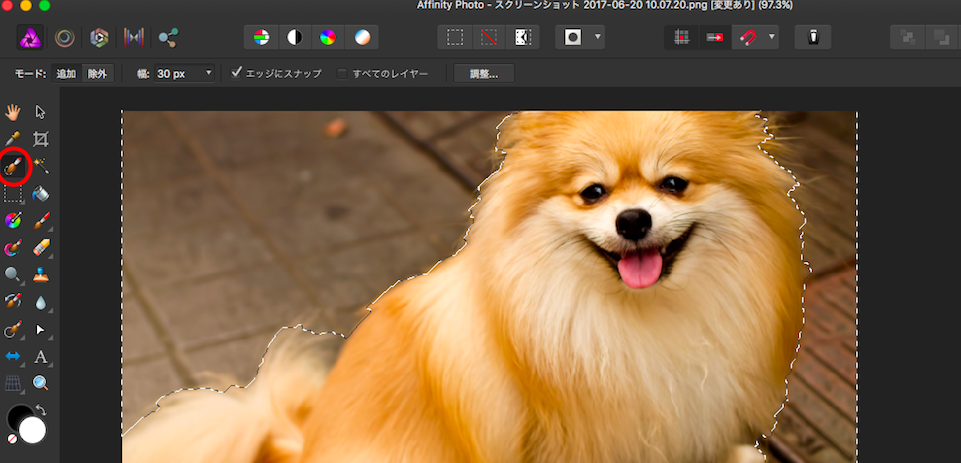Choose the Hand view tool
The image size is (961, 463).
click(14, 111)
